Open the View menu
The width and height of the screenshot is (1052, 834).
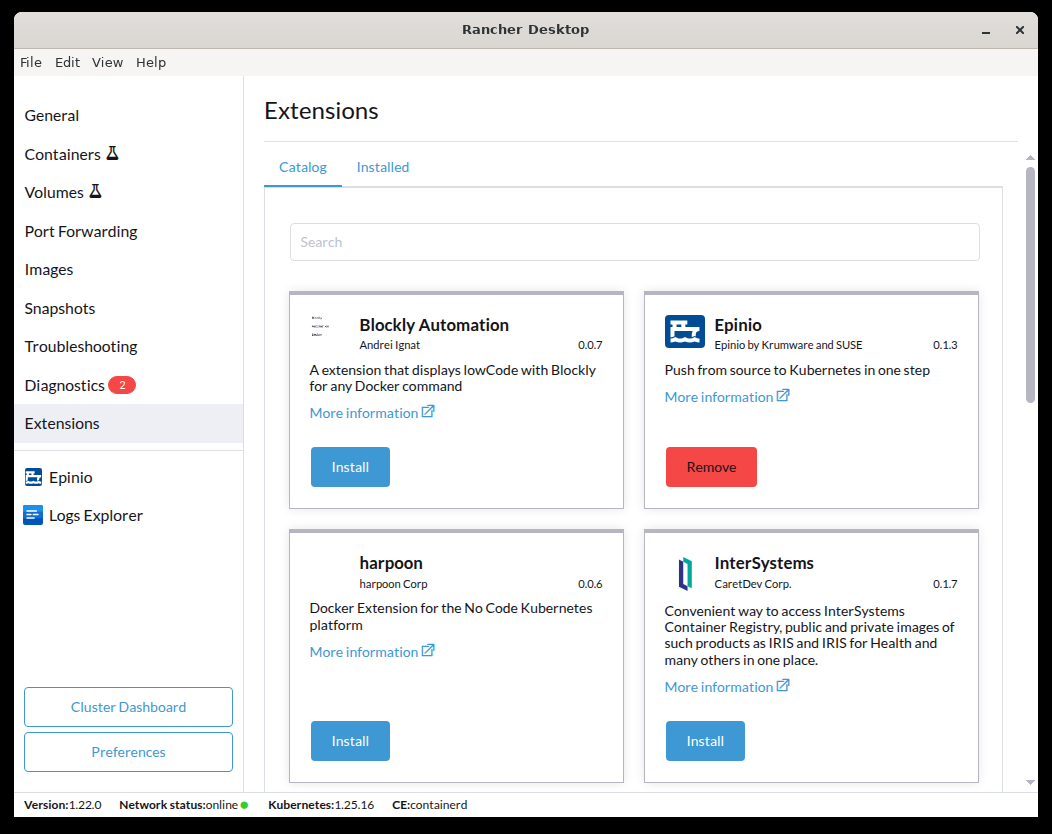click(x=107, y=62)
